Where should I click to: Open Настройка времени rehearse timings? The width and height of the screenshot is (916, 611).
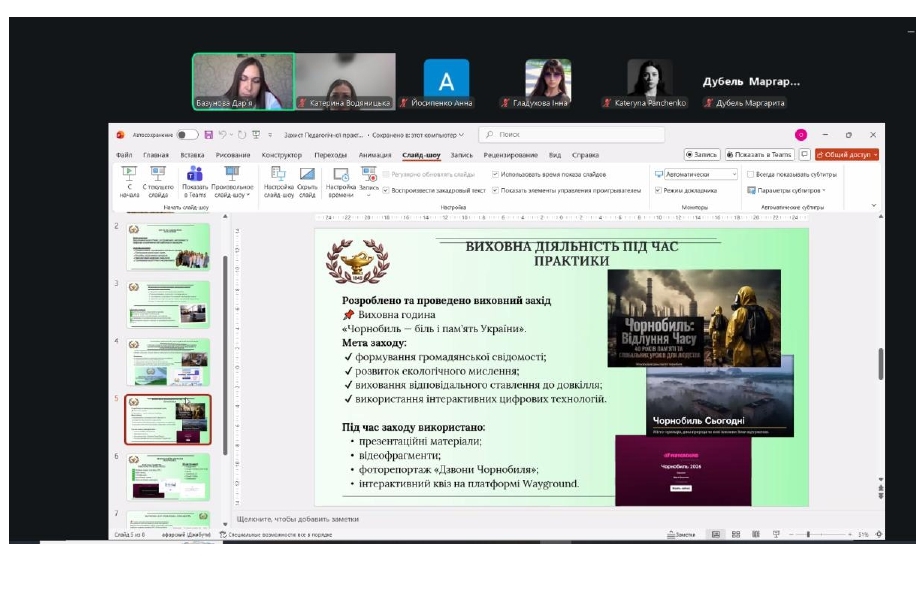341,182
